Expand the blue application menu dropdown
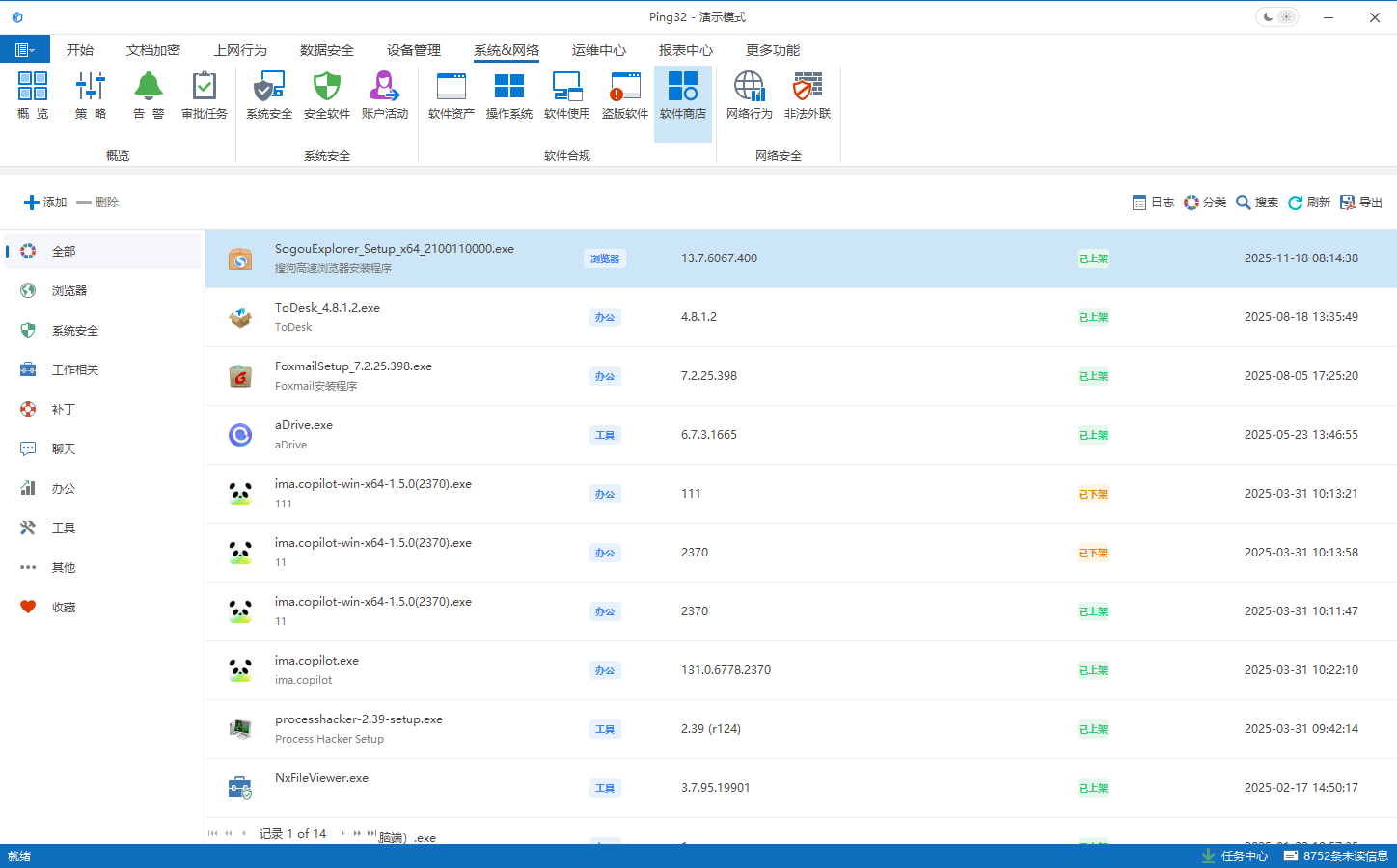Image resolution: width=1397 pixels, height=868 pixels. 25,50
